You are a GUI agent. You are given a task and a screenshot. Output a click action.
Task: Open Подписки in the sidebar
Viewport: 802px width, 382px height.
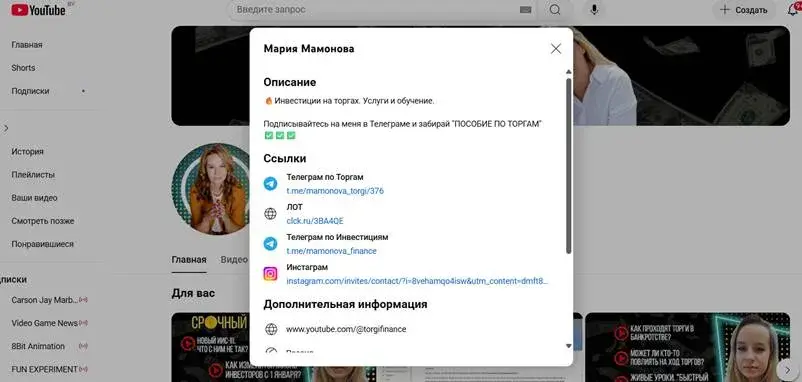(x=31, y=91)
